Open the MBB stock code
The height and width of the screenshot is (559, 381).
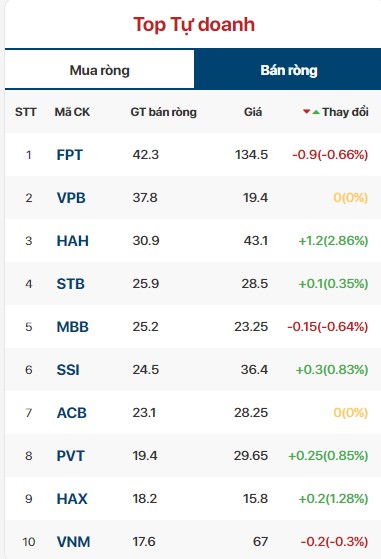coord(72,327)
